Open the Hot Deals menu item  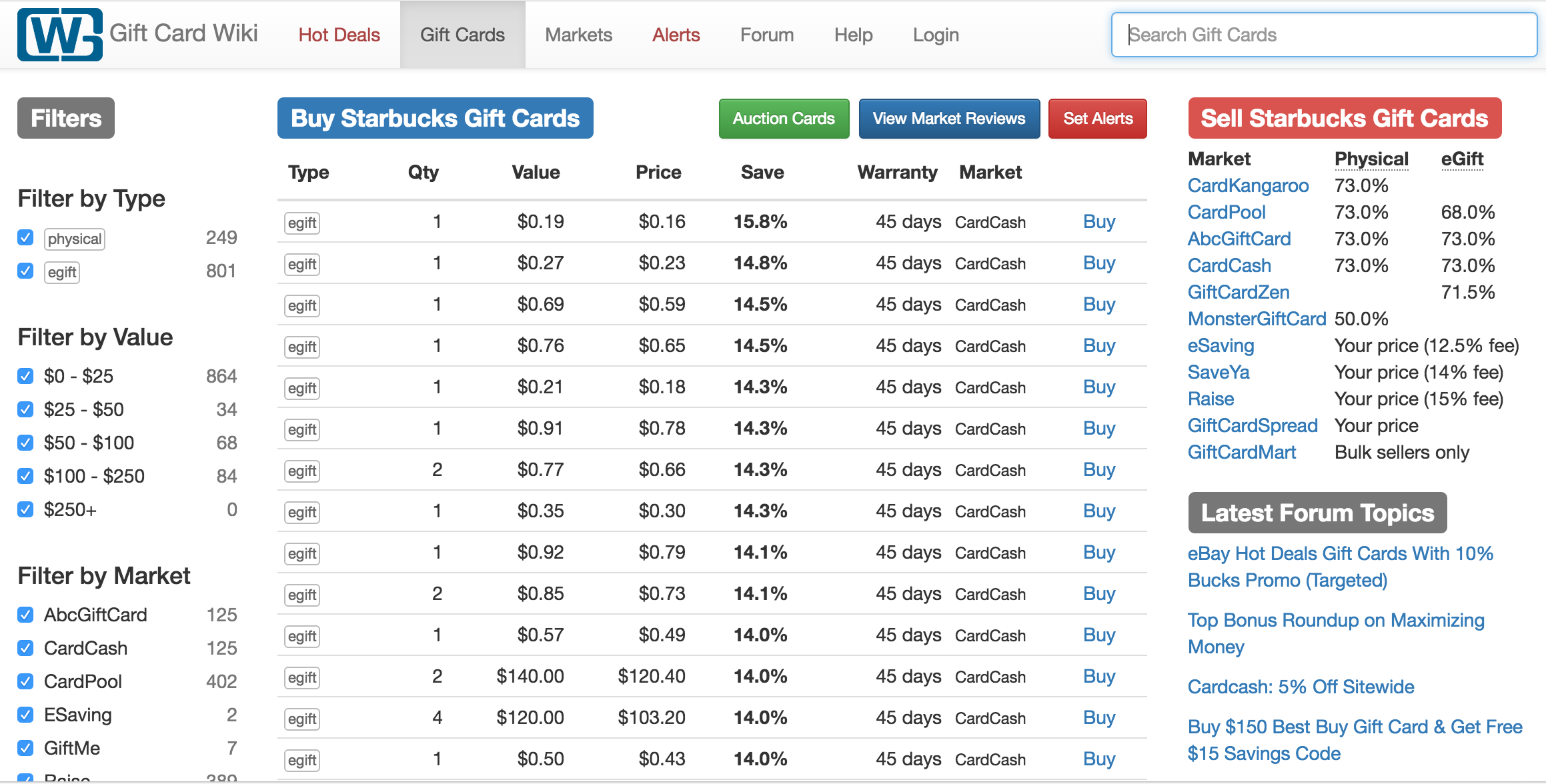tap(339, 35)
